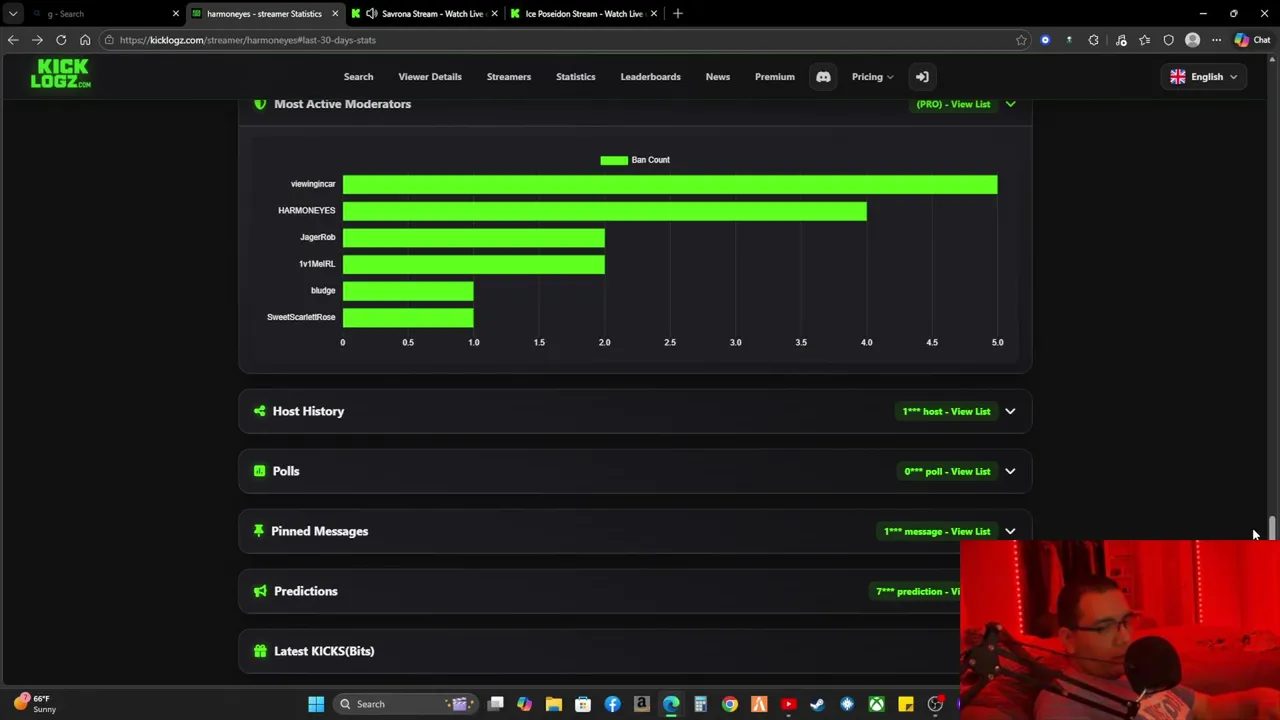Open the Xbox app from the taskbar

[x=876, y=704]
